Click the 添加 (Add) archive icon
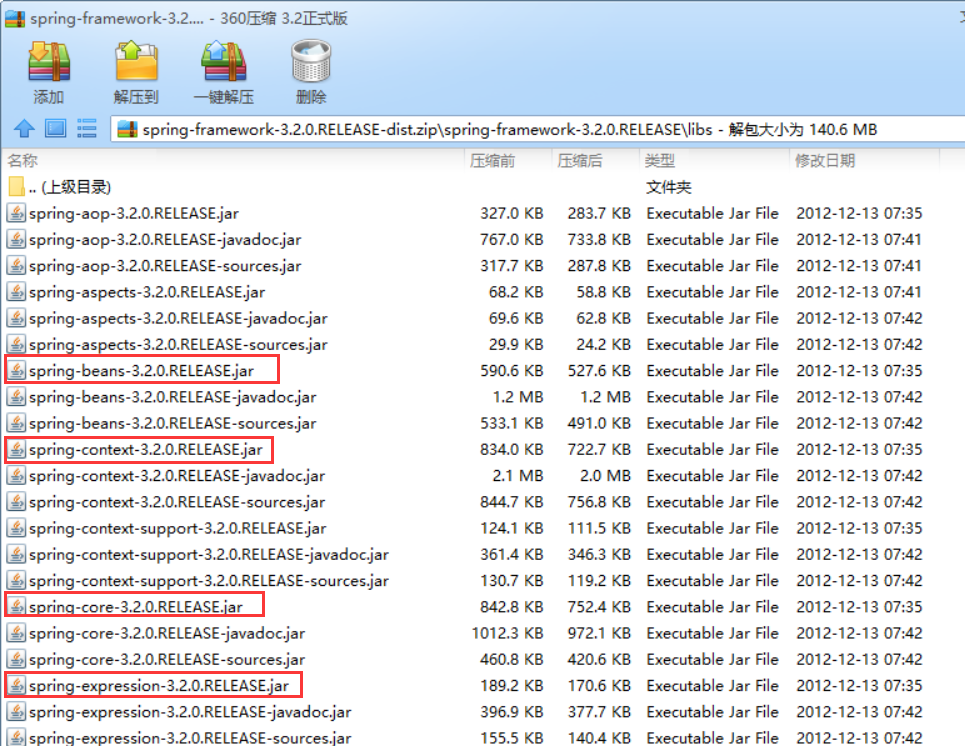This screenshot has height=746, width=965. 49,62
